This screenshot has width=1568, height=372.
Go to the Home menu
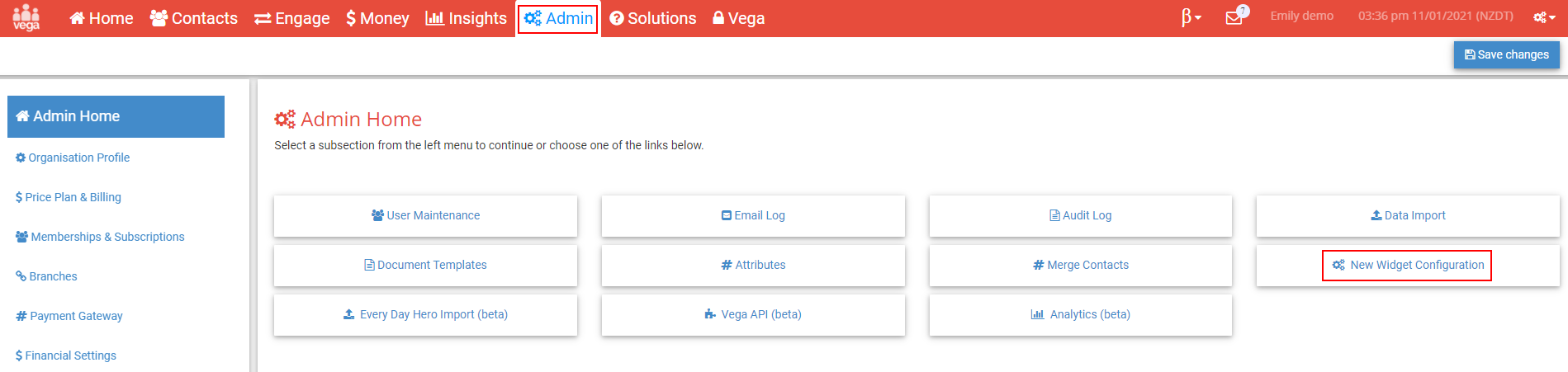tap(101, 18)
